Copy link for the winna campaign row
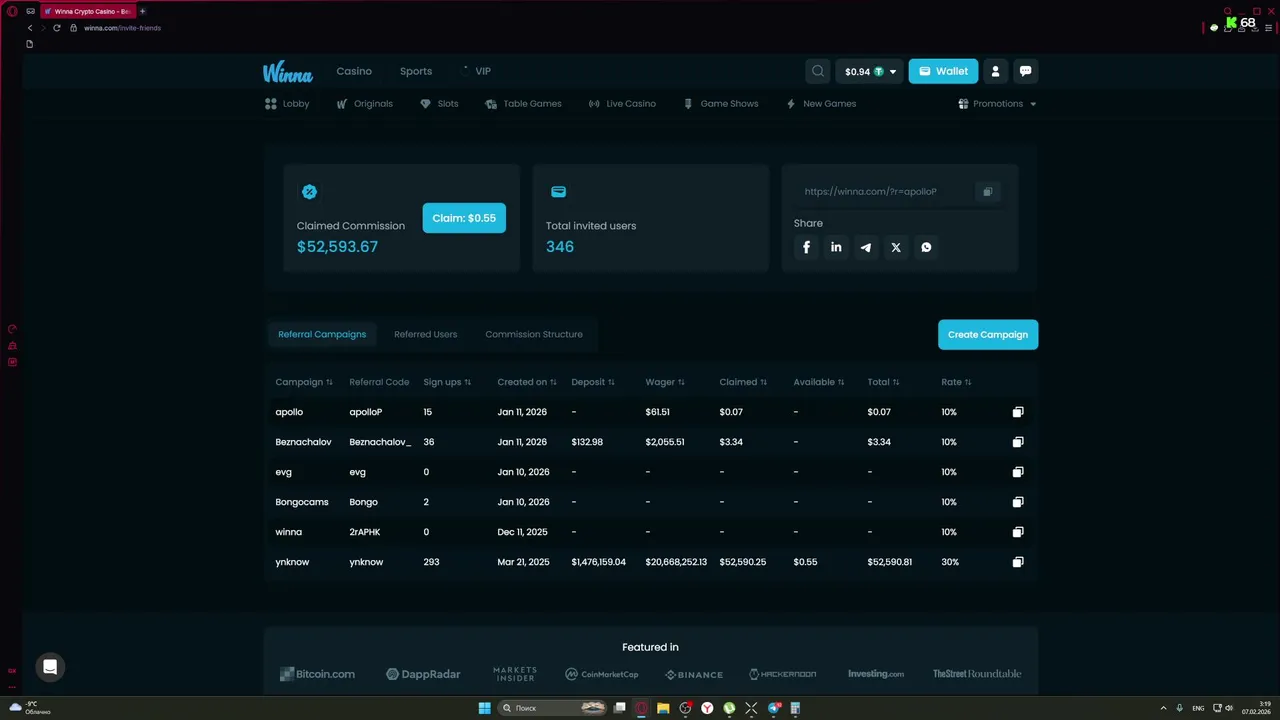1280x720 pixels. tap(1018, 532)
